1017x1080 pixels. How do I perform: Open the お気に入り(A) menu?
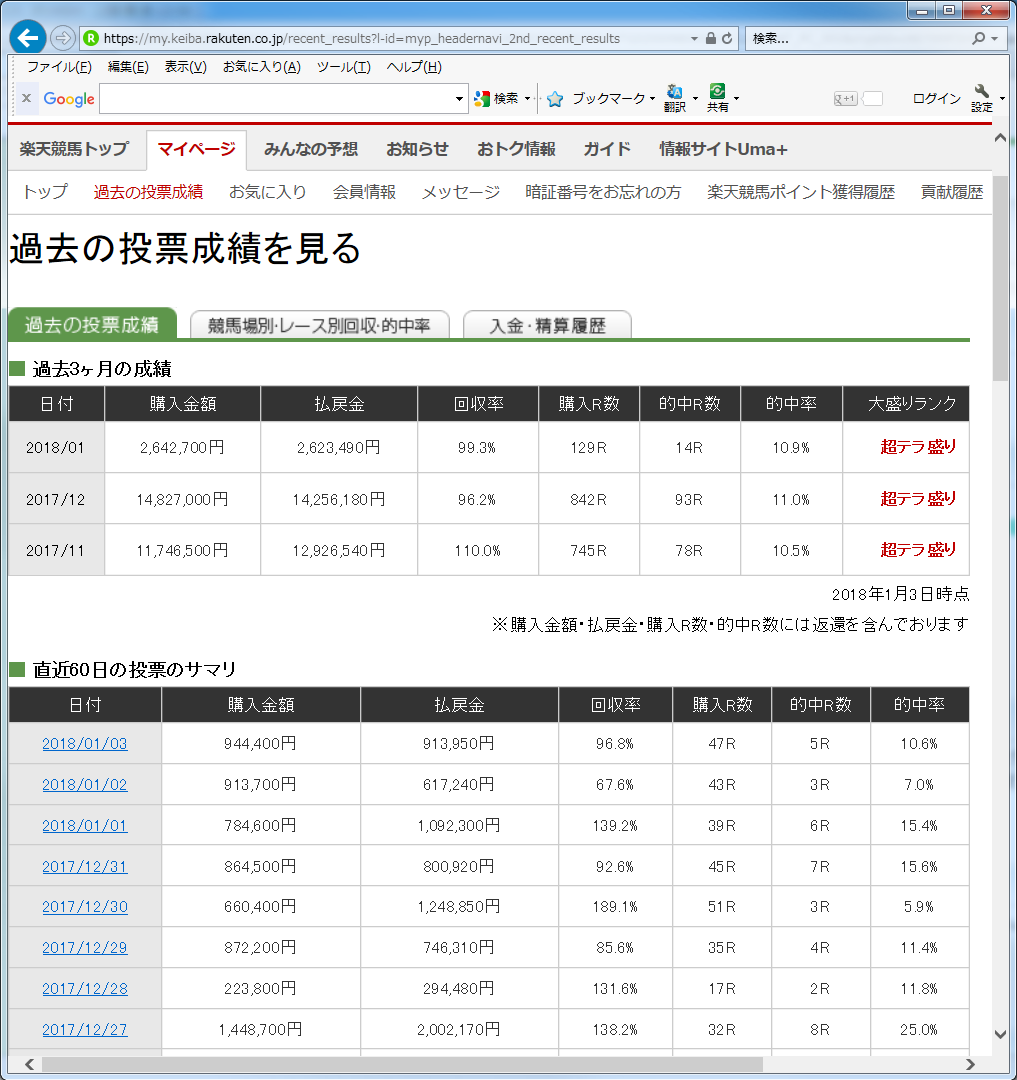(x=262, y=67)
